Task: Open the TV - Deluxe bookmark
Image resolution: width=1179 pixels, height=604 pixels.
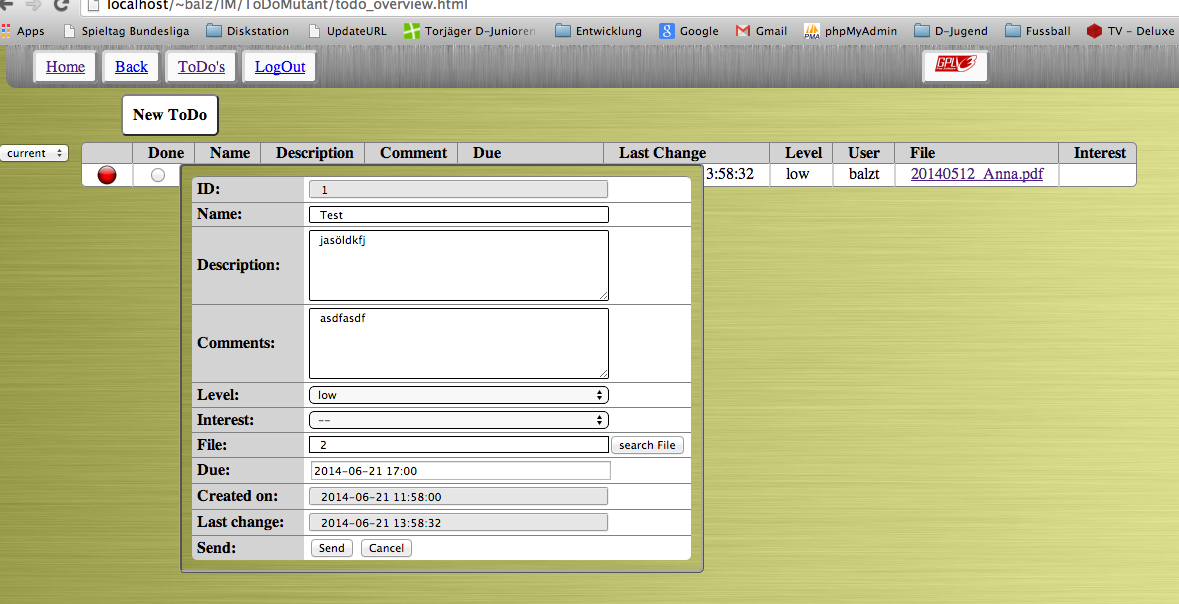Action: pyautogui.click(x=1129, y=31)
